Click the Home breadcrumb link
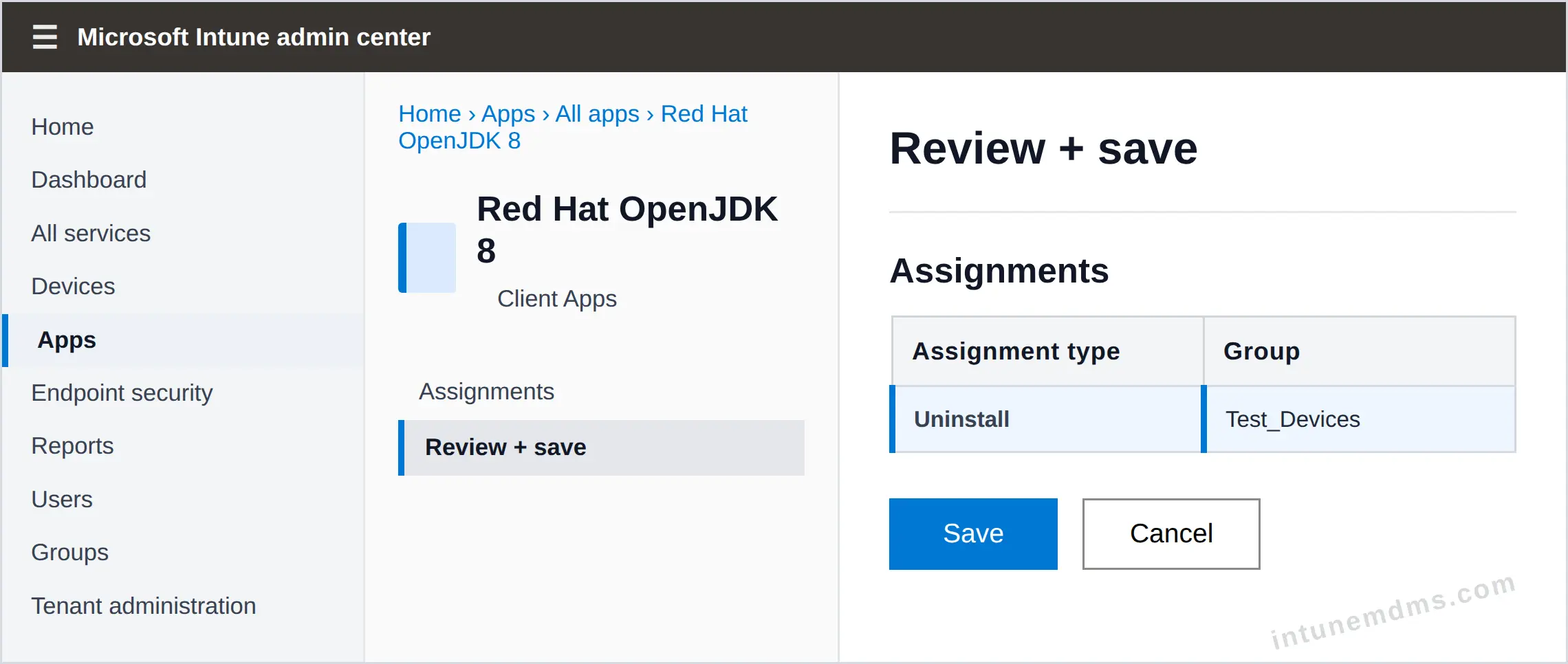Viewport: 1568px width, 664px height. pos(430,113)
